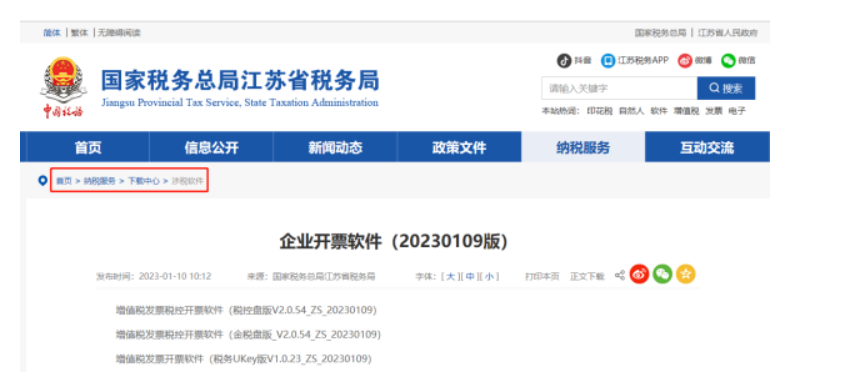Viewport: 844px width, 384px height.
Task: Click the 来源 国家税务总局江苏省税务局 text
Action: point(311,276)
